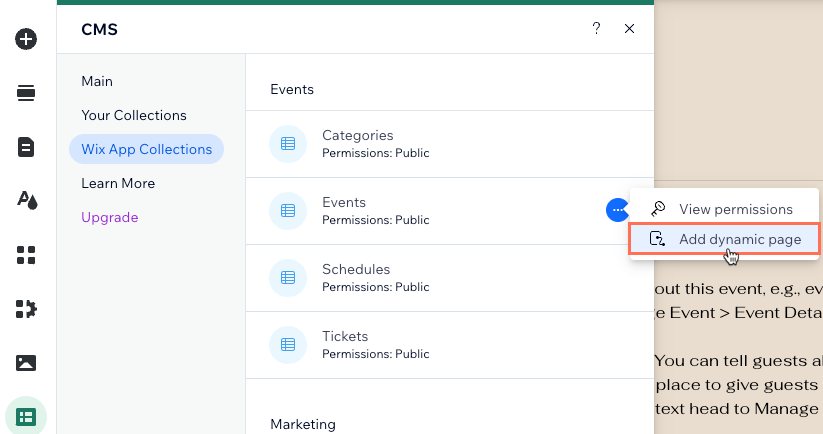Close the CMS panel
The image size is (823, 434).
[629, 28]
